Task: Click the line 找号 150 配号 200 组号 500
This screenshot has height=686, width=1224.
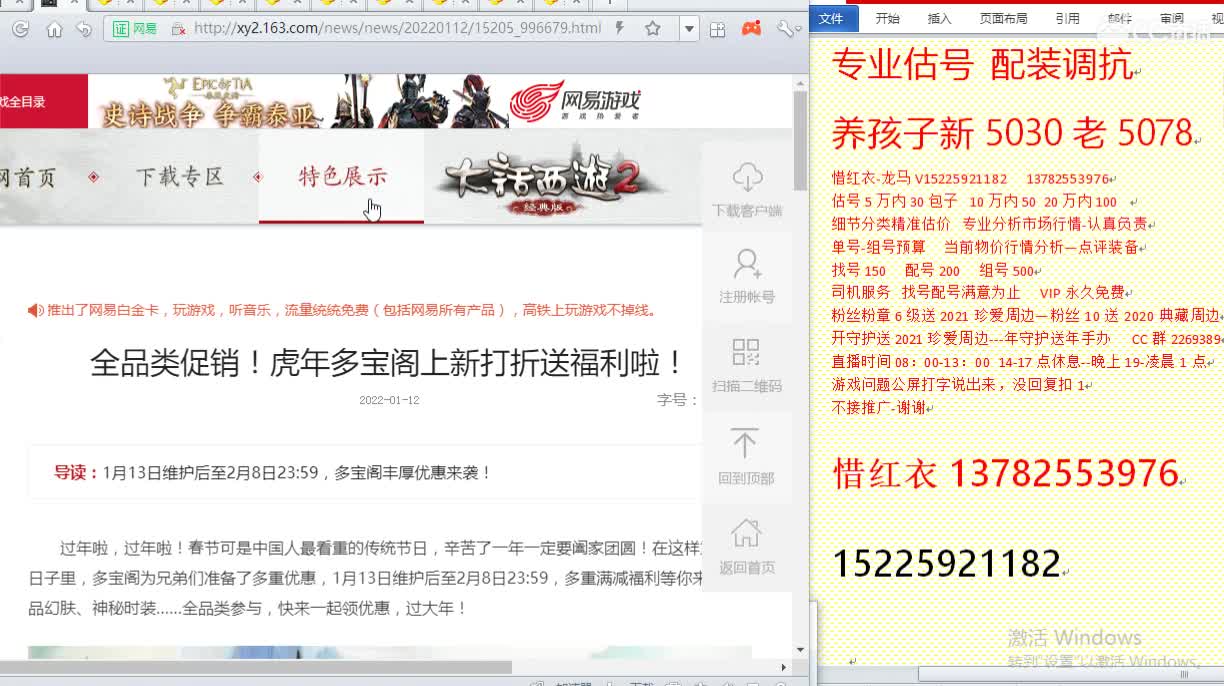Action: [934, 270]
